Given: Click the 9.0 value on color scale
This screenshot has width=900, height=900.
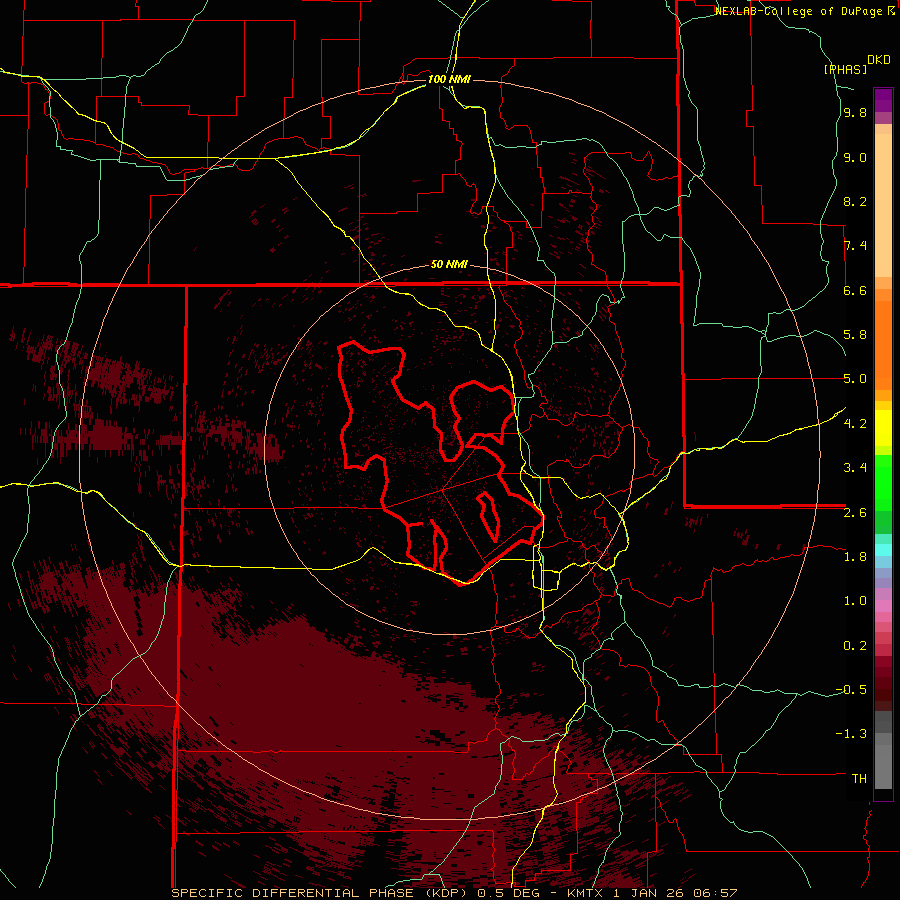Looking at the screenshot, I should pyautogui.click(x=855, y=157).
